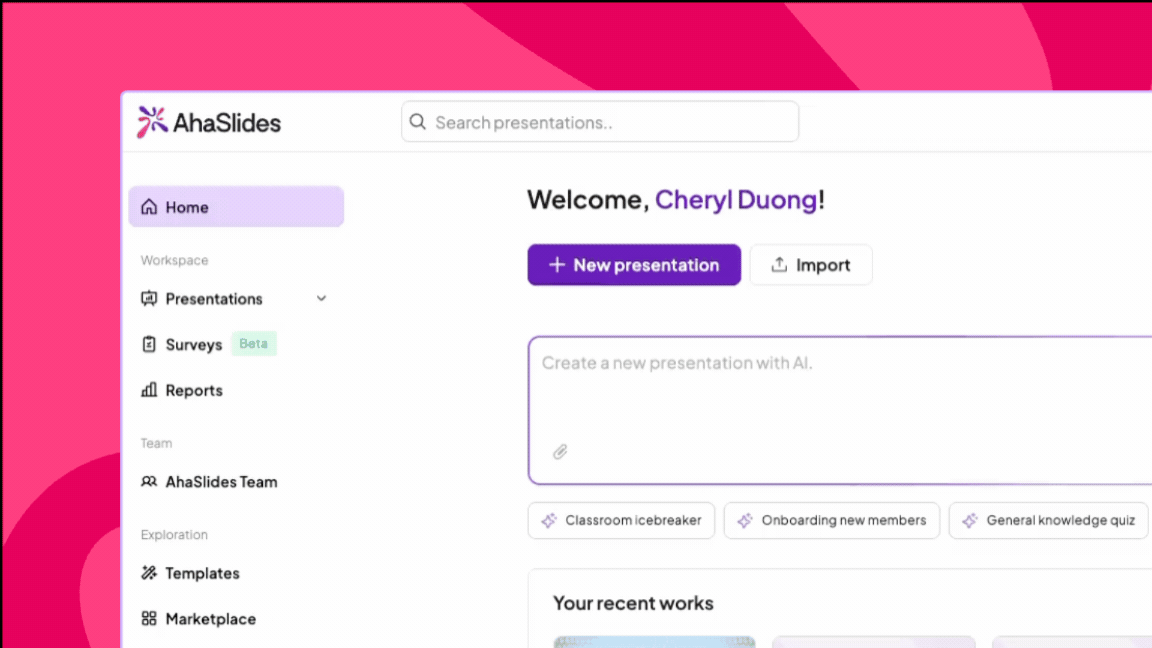
Task: Click the Presentations slide icon
Action: [149, 298]
